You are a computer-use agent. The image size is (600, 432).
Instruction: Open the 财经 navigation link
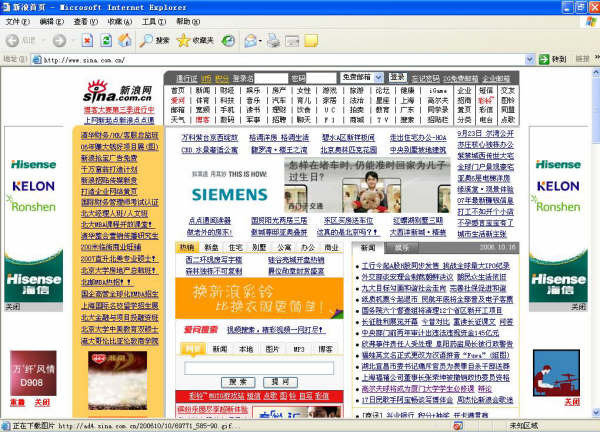[x=227, y=90]
